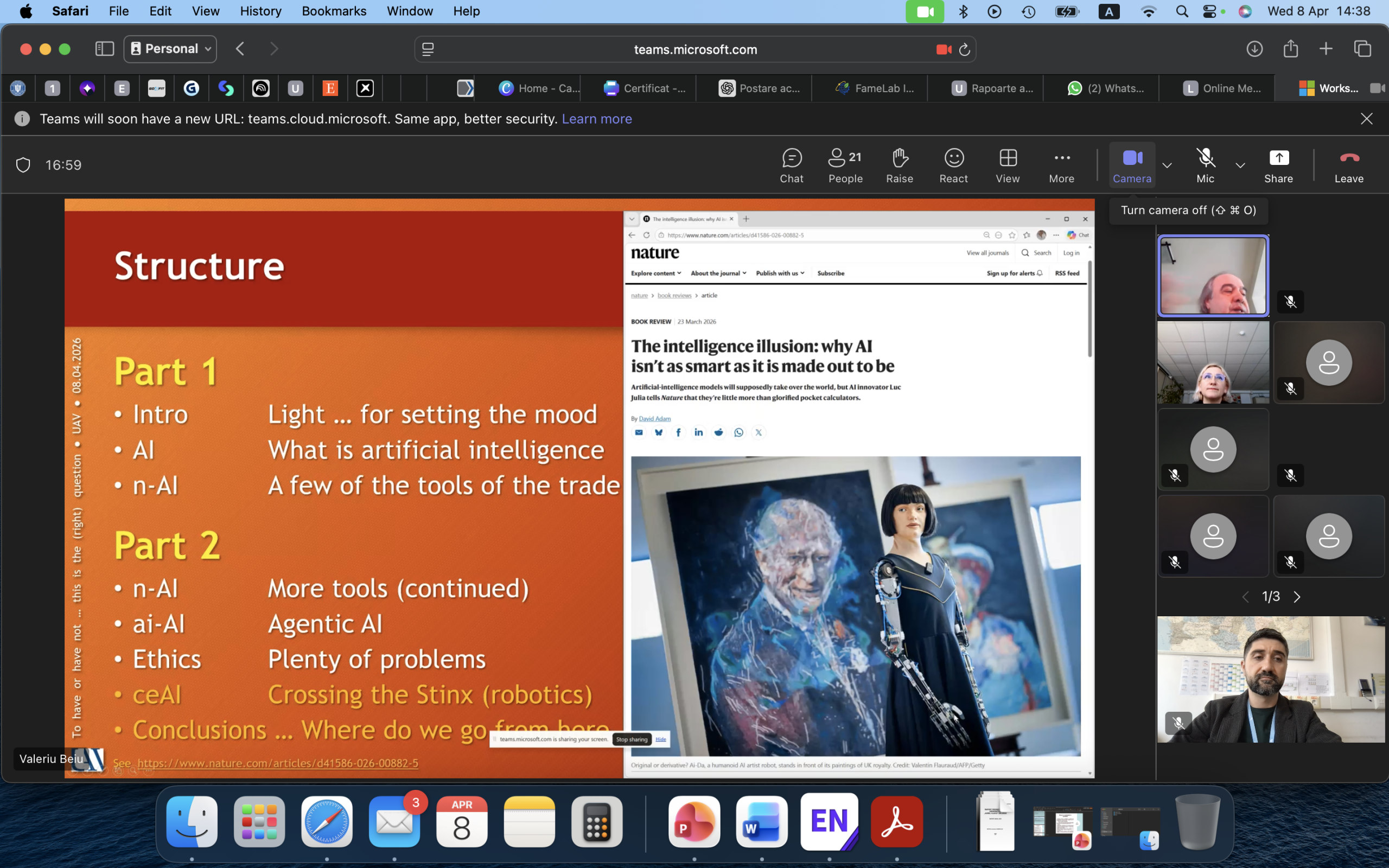
Task: Open the Chat panel in Teams
Action: coord(792,165)
